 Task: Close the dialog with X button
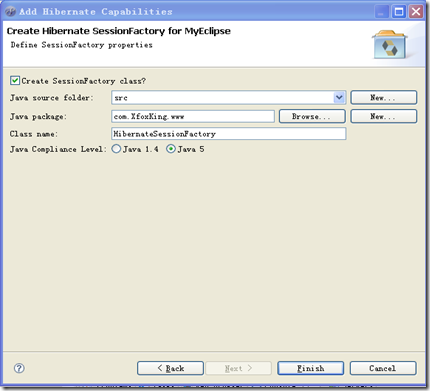click(416, 12)
